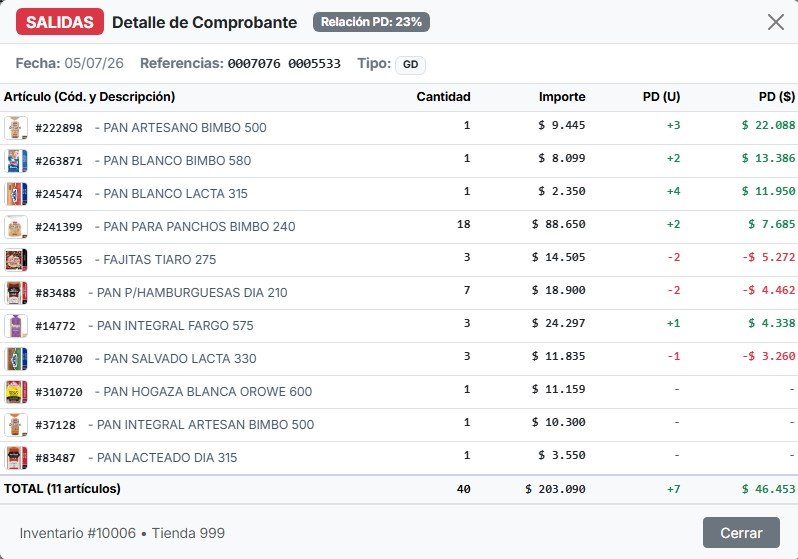
Task: Open thumbnail of PAN LACTEADO DIA 315
Action: (16, 458)
